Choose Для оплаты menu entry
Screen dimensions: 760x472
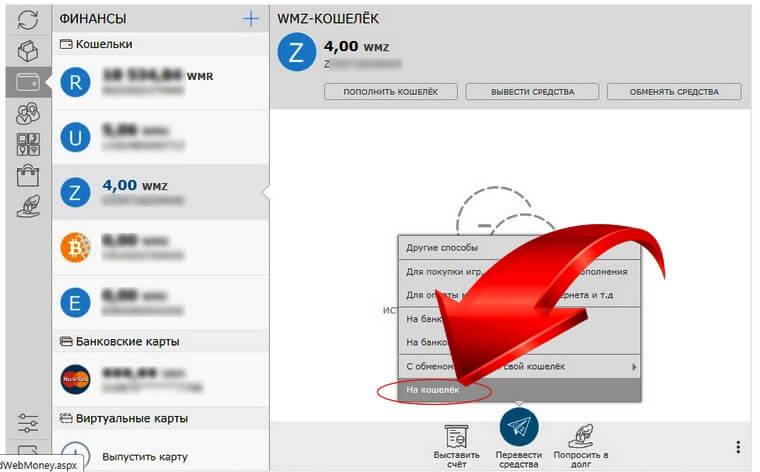pos(519,295)
